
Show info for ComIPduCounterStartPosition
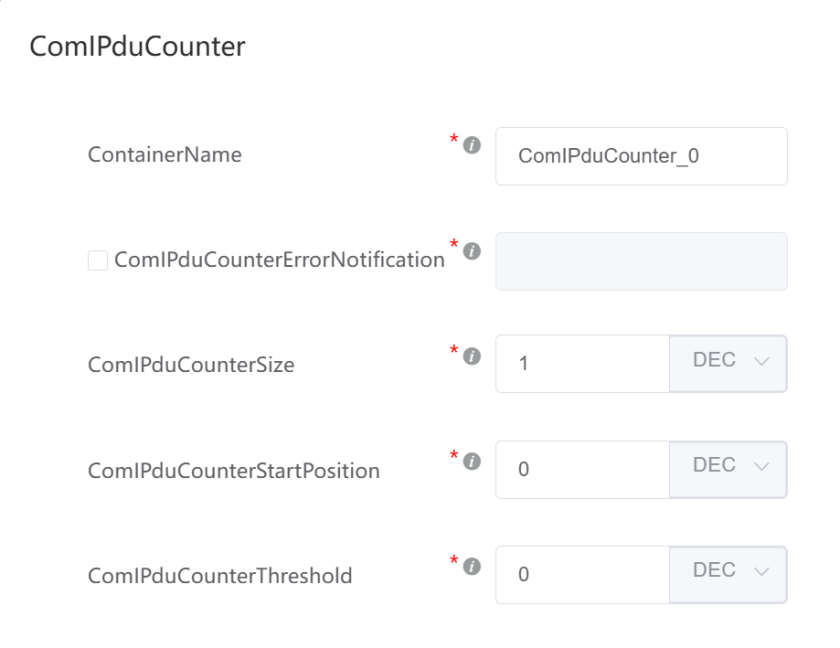471,462
